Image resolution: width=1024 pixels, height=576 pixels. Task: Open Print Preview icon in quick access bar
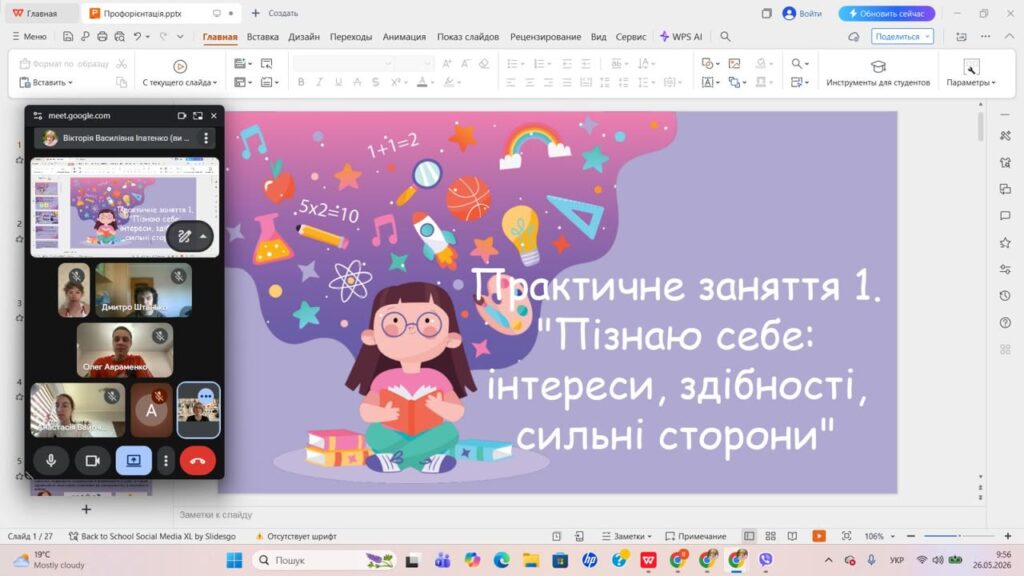point(120,37)
